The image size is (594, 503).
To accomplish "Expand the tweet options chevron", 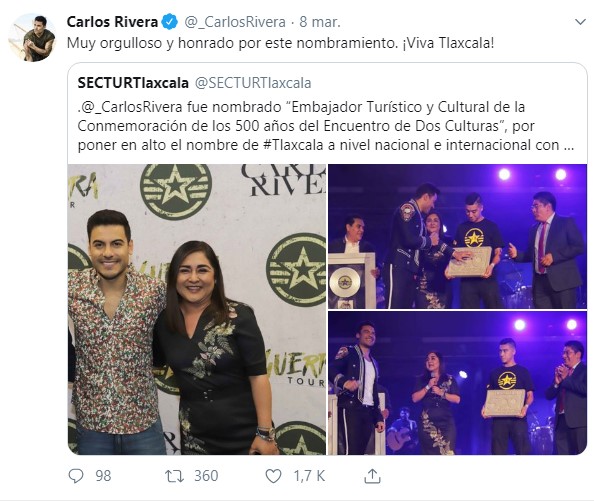I will 580,22.
